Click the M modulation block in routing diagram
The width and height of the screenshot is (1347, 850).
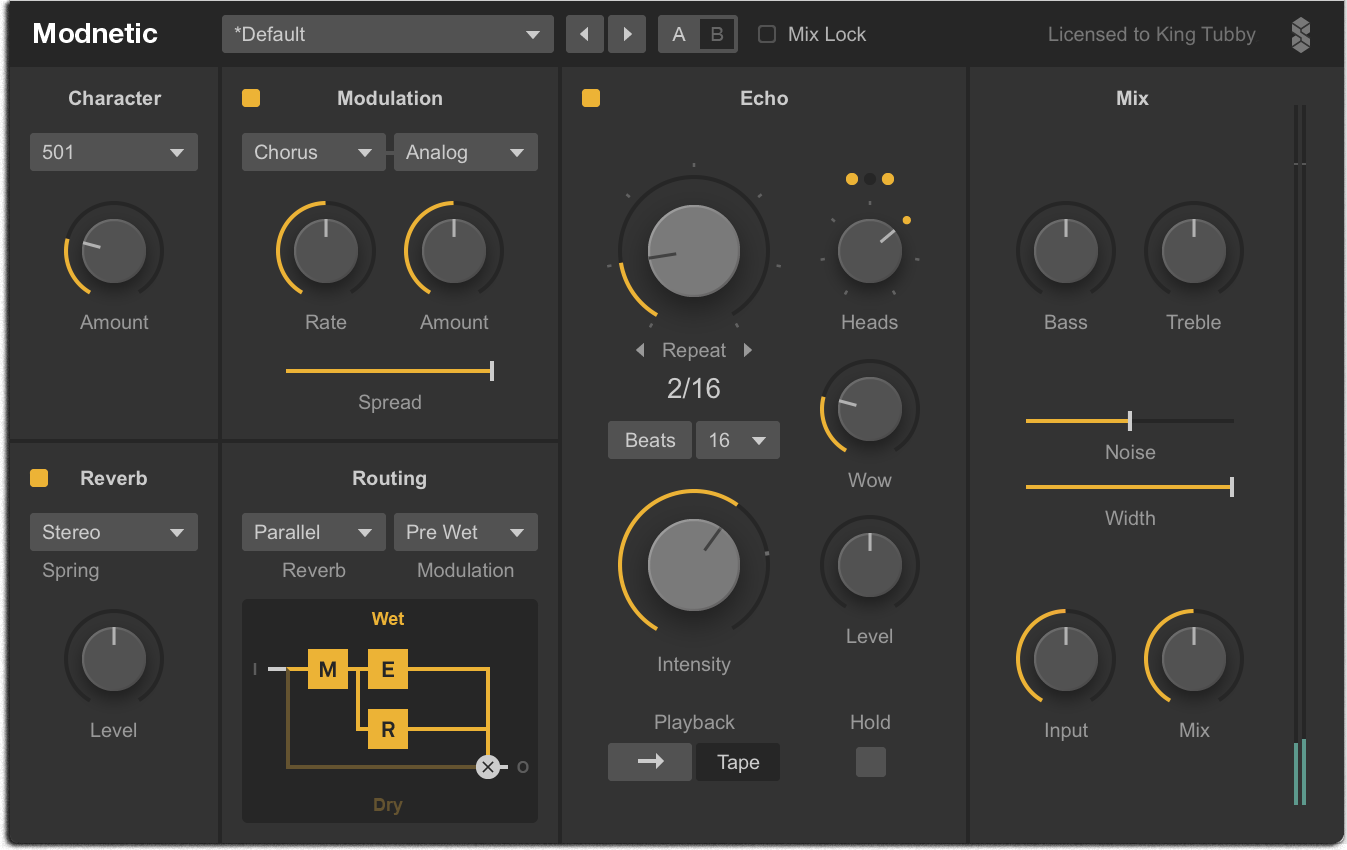328,670
